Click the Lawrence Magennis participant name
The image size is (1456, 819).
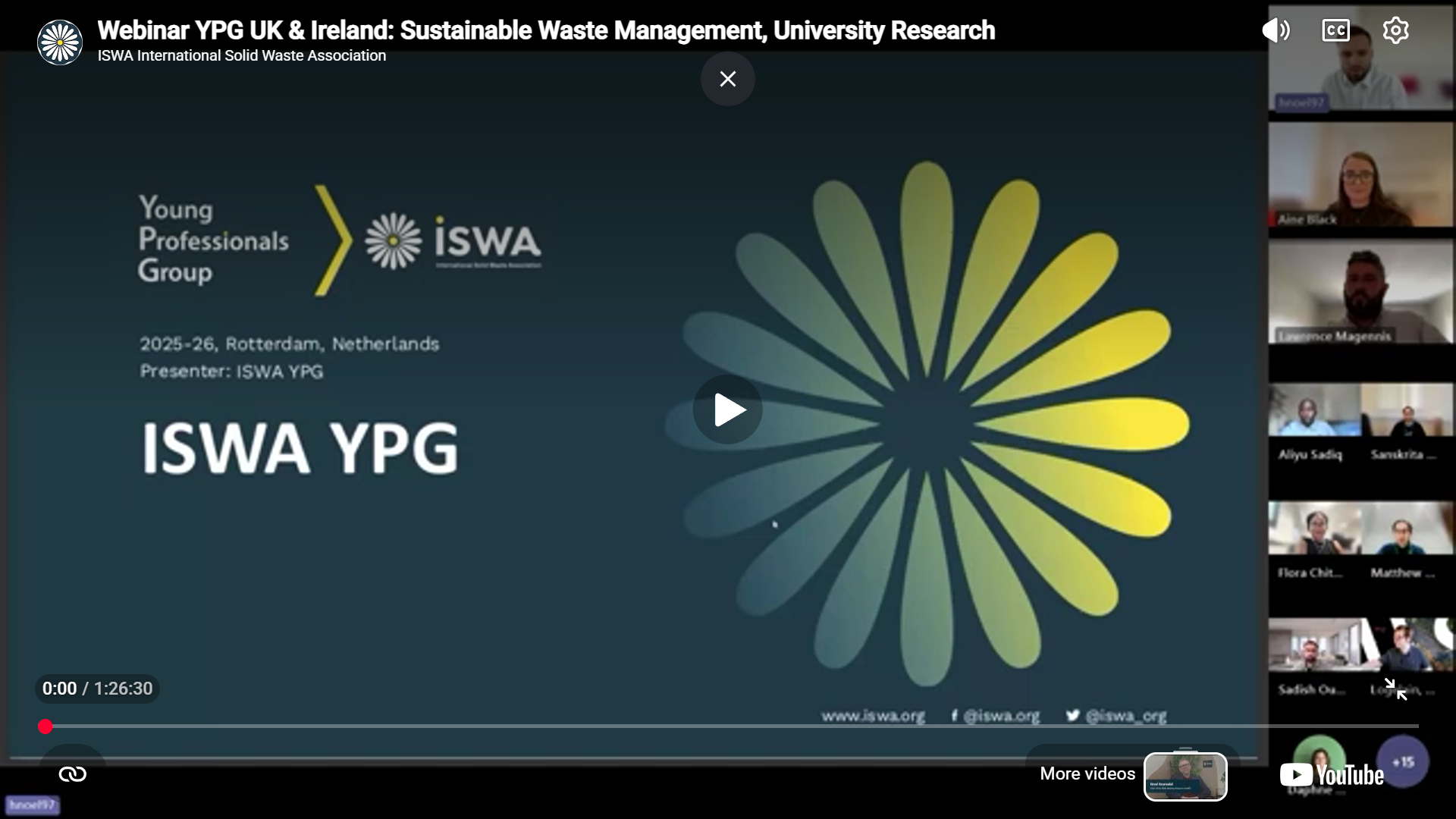(1335, 336)
